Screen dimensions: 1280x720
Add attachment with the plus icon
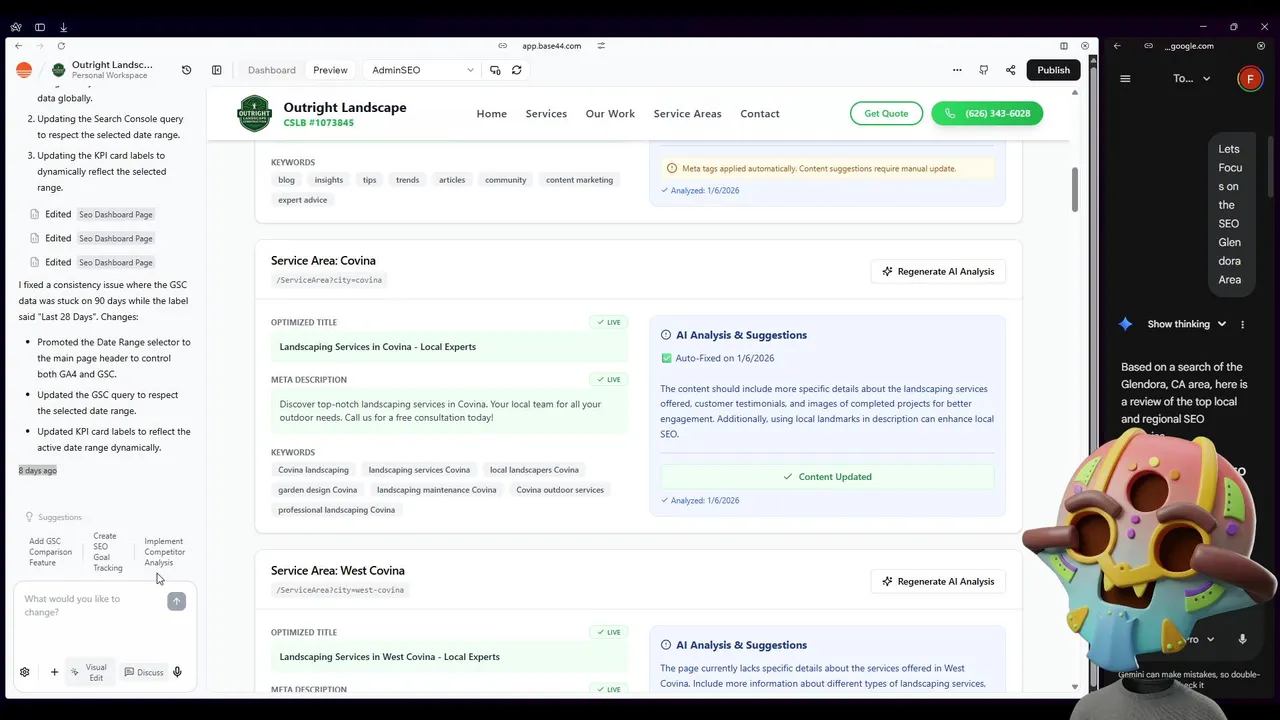pyautogui.click(x=54, y=672)
